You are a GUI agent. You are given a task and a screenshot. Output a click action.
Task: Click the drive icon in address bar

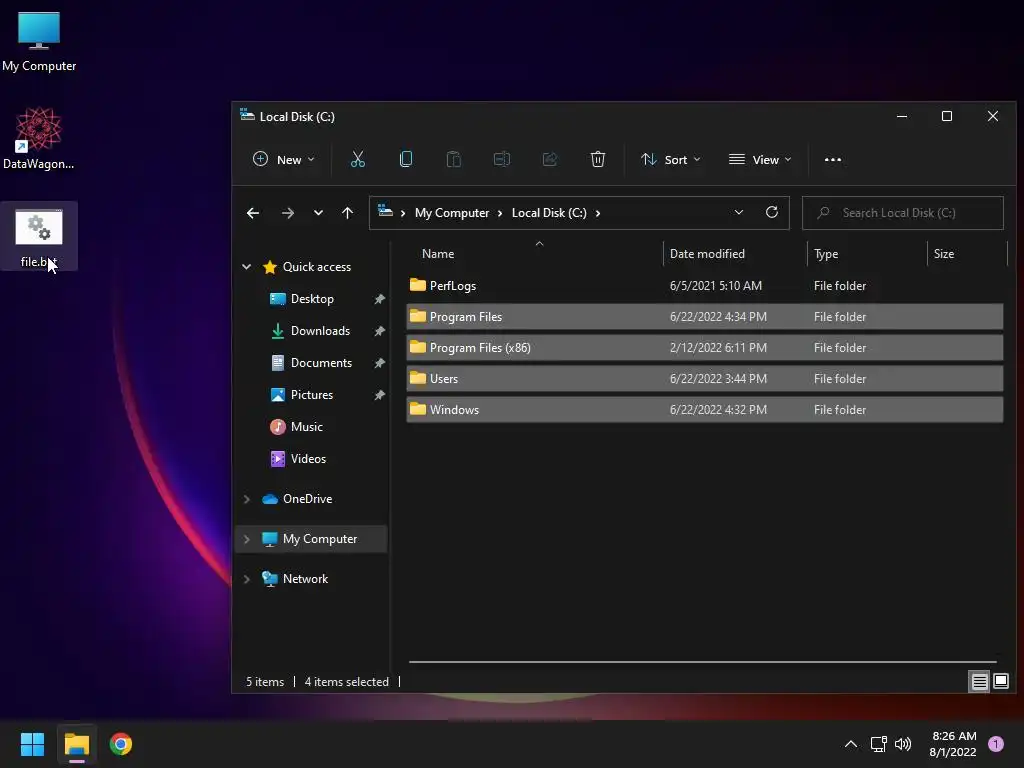click(385, 211)
